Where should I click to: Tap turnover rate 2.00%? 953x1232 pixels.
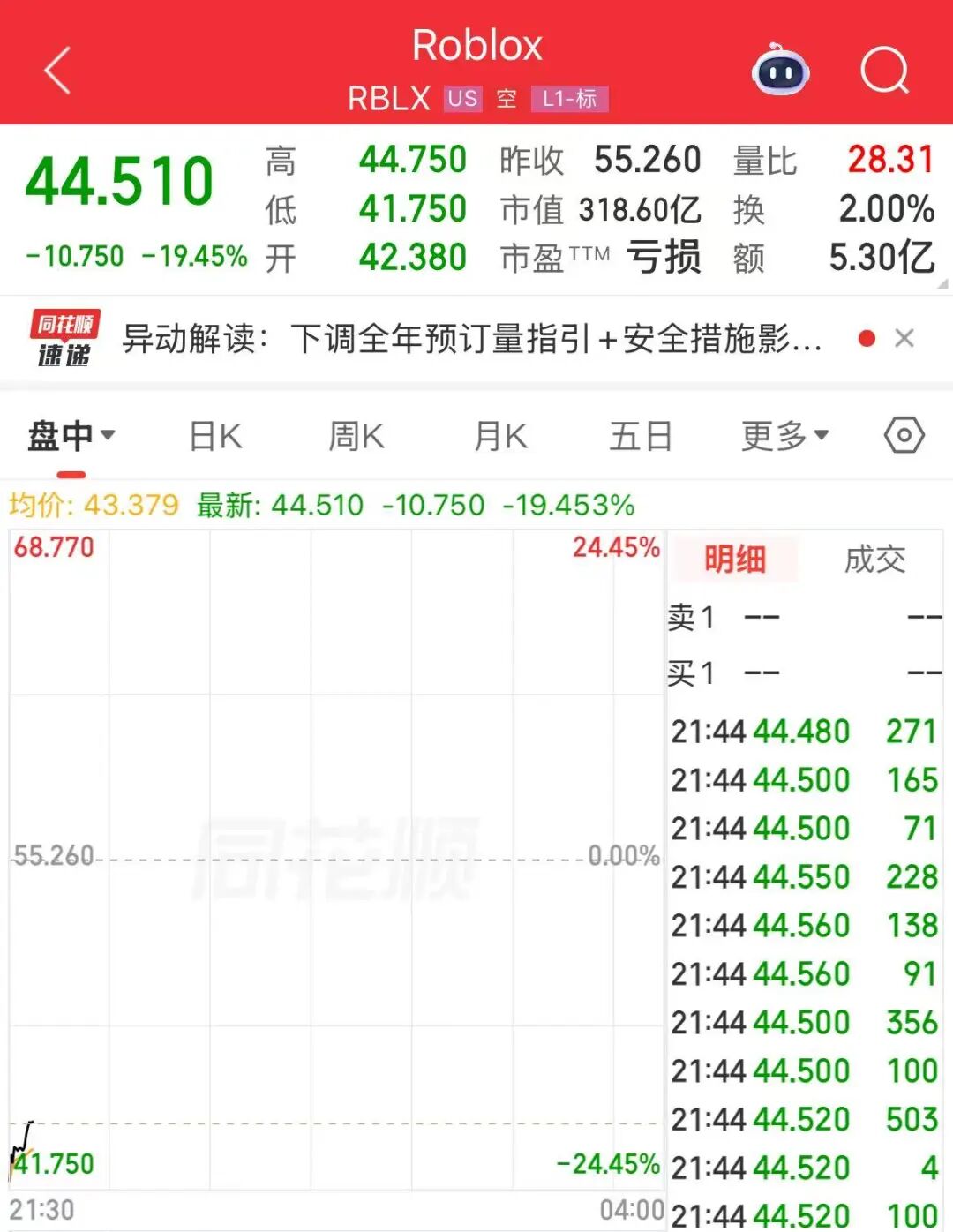pyautogui.click(x=886, y=209)
